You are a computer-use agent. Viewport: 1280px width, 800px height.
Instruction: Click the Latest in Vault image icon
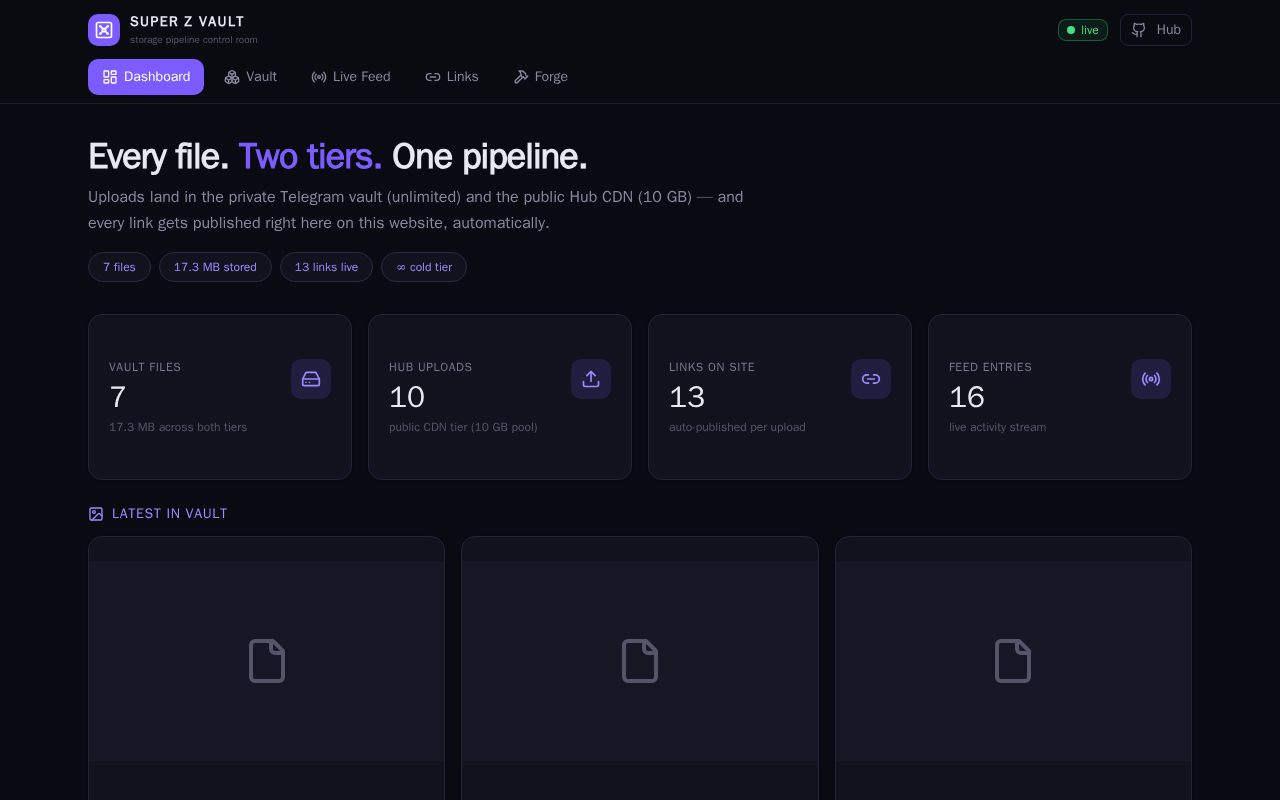96,514
